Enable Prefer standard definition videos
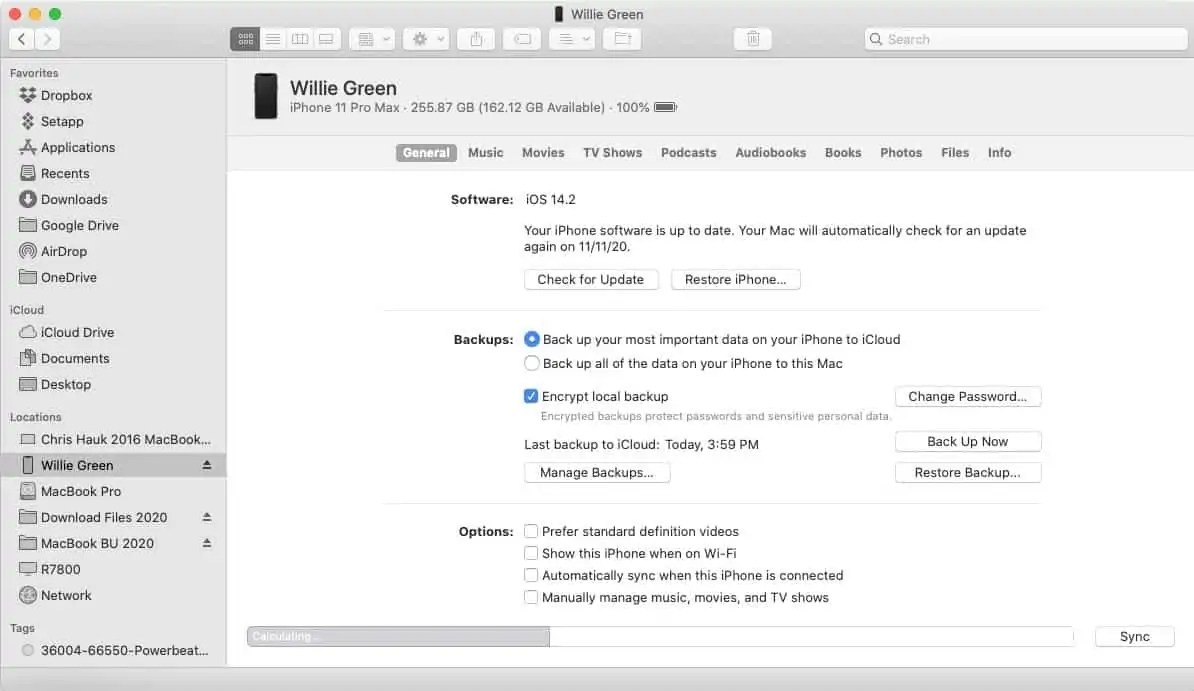The width and height of the screenshot is (1194, 691). [531, 531]
